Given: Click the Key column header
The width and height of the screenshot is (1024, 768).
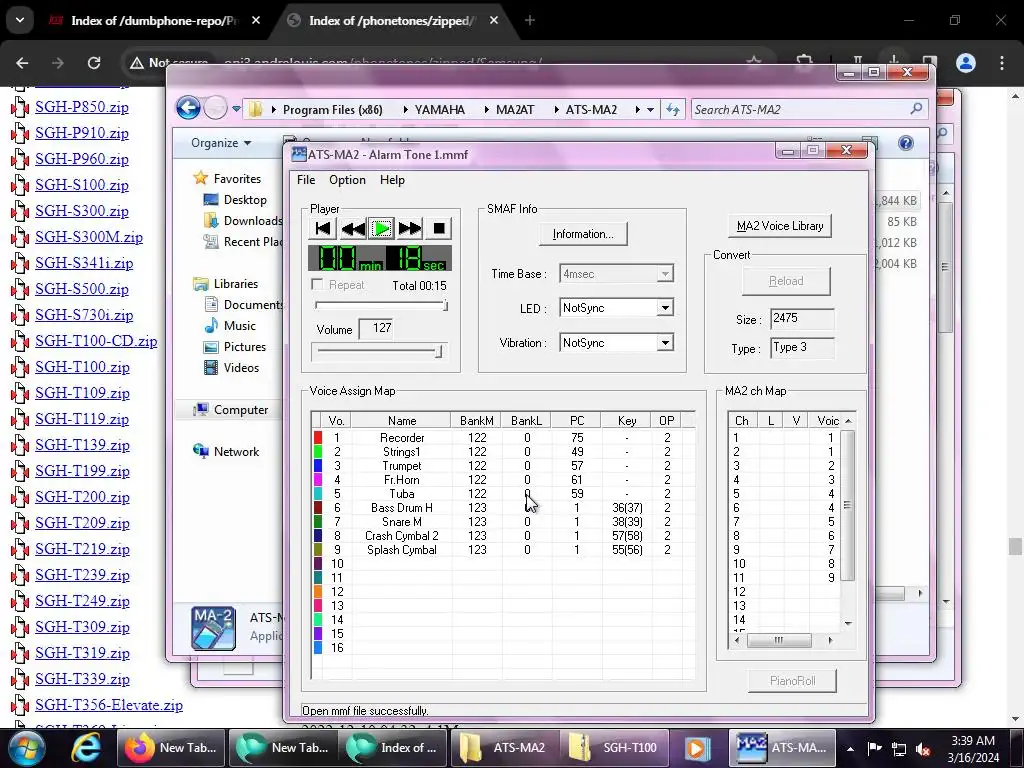Looking at the screenshot, I should tap(627, 421).
